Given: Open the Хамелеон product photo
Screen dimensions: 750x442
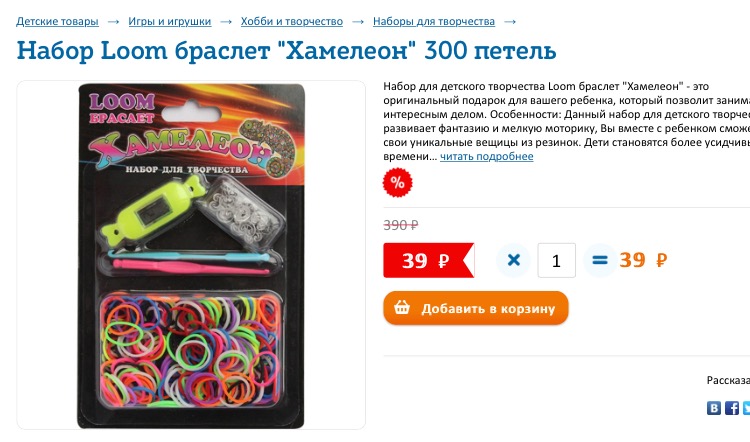Looking at the screenshot, I should click(x=191, y=255).
